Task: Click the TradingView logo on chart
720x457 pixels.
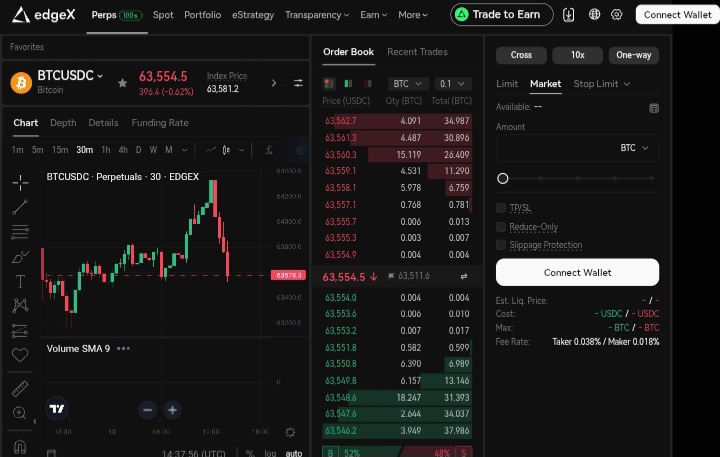Action: click(57, 409)
